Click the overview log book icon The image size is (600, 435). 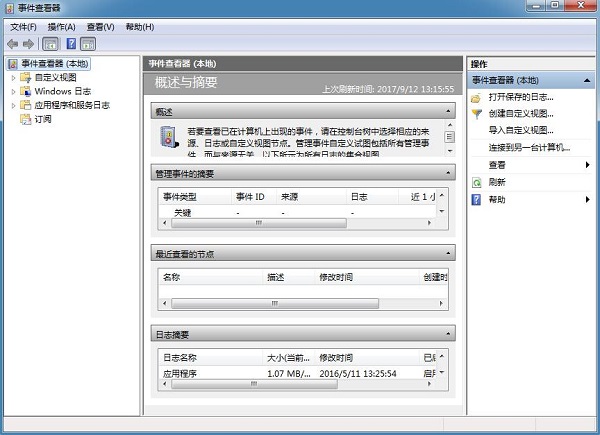(169, 137)
